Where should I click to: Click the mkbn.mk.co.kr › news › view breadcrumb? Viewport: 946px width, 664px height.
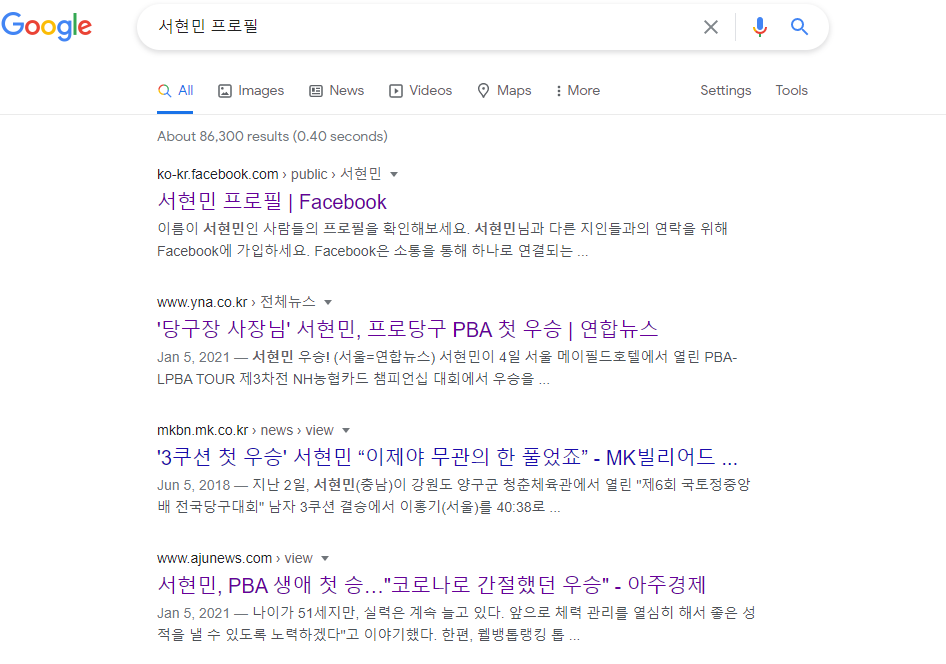[245, 431]
